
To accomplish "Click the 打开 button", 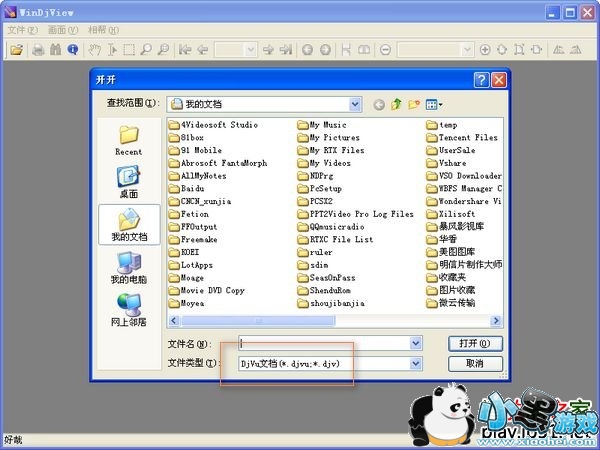I will point(475,343).
